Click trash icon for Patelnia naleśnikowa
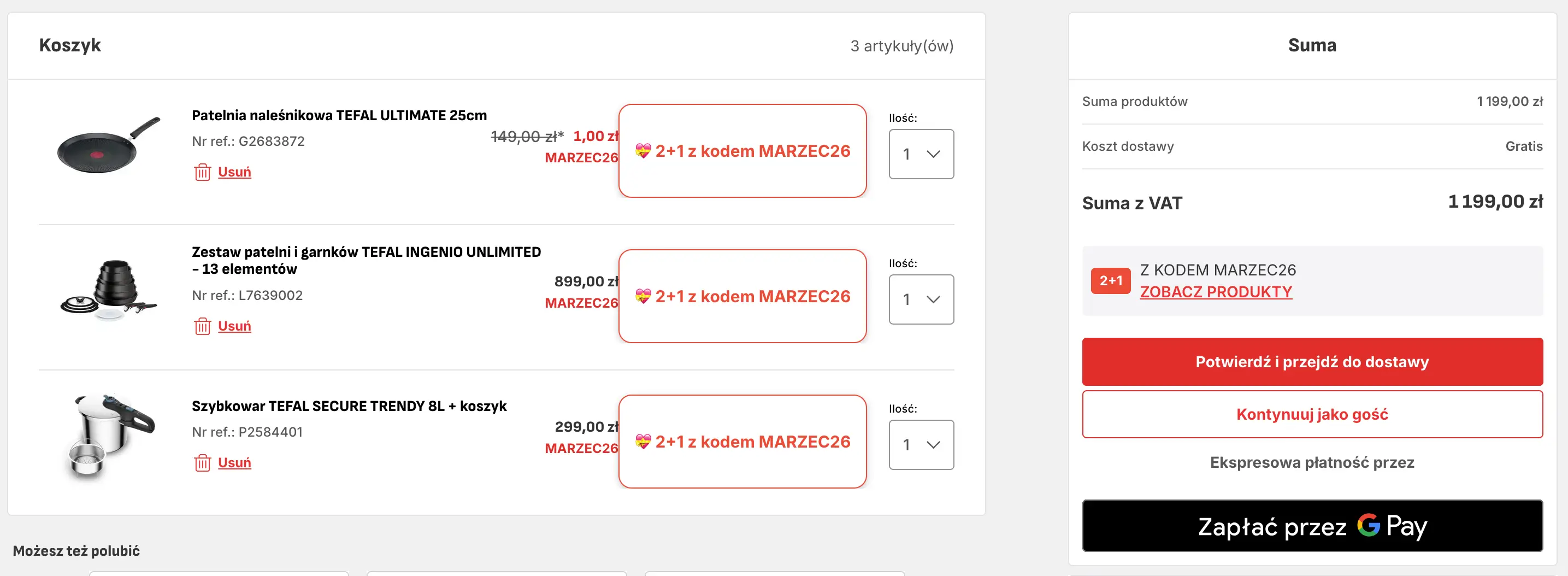 click(202, 172)
